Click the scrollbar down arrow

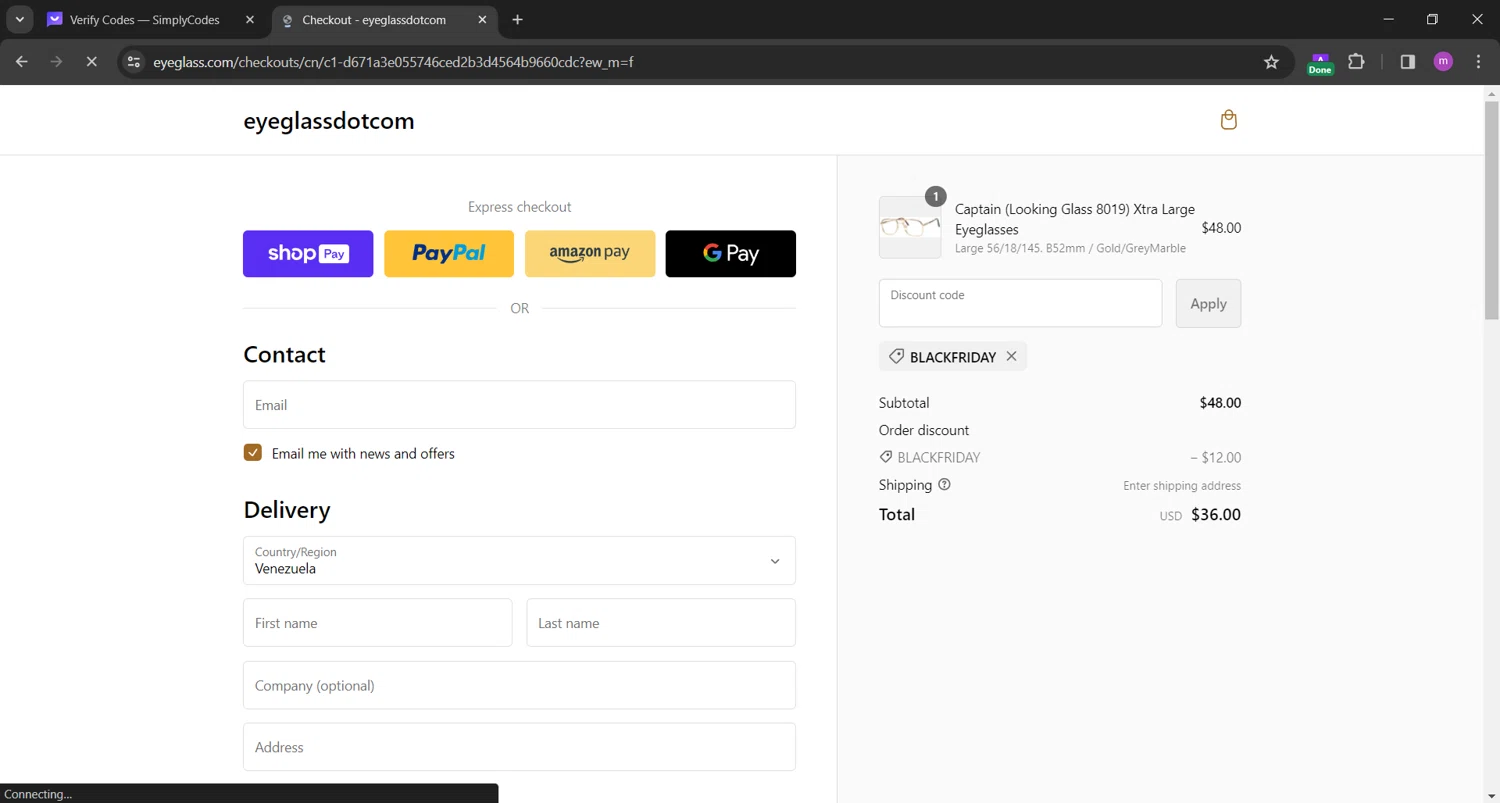1491,795
